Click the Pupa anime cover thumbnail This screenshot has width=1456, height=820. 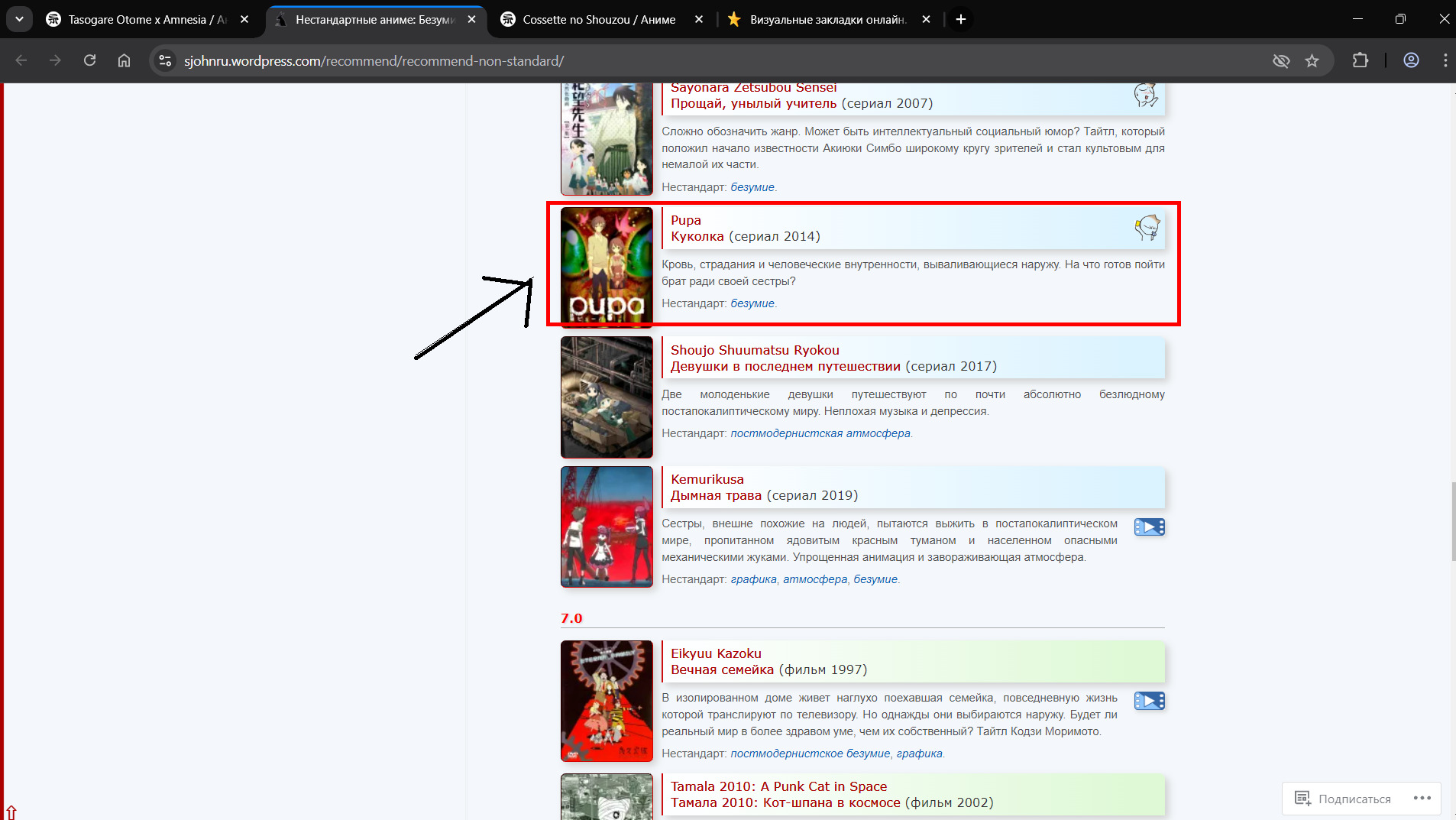point(607,265)
